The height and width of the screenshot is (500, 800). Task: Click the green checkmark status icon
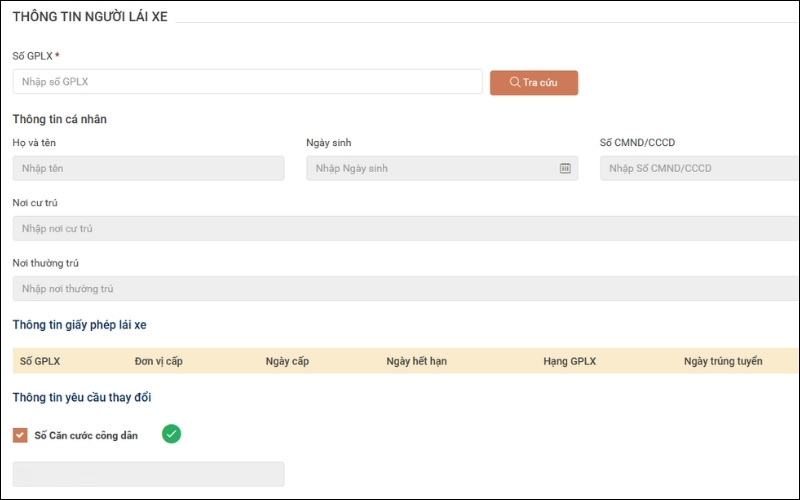click(x=172, y=434)
